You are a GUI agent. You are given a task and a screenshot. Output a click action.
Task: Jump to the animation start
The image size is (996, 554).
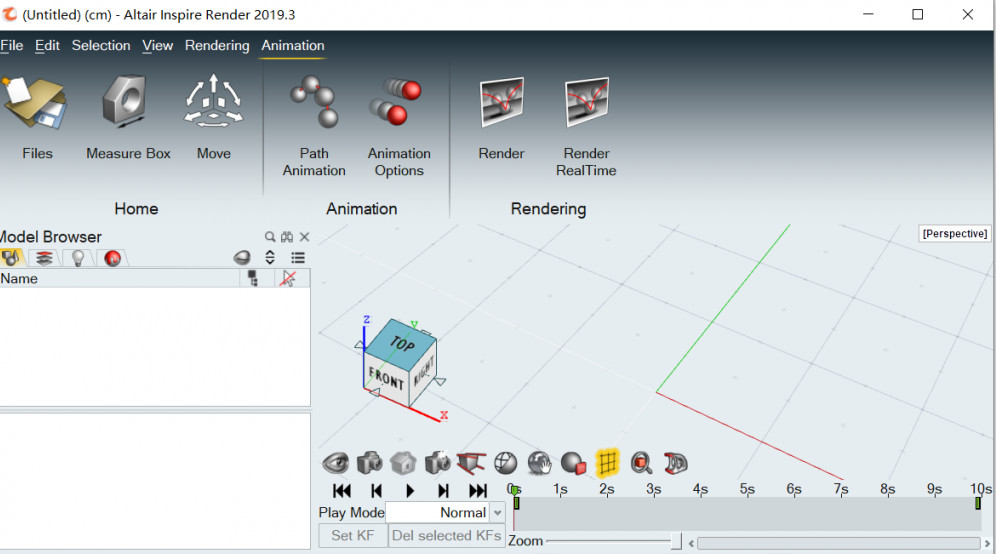pos(342,490)
